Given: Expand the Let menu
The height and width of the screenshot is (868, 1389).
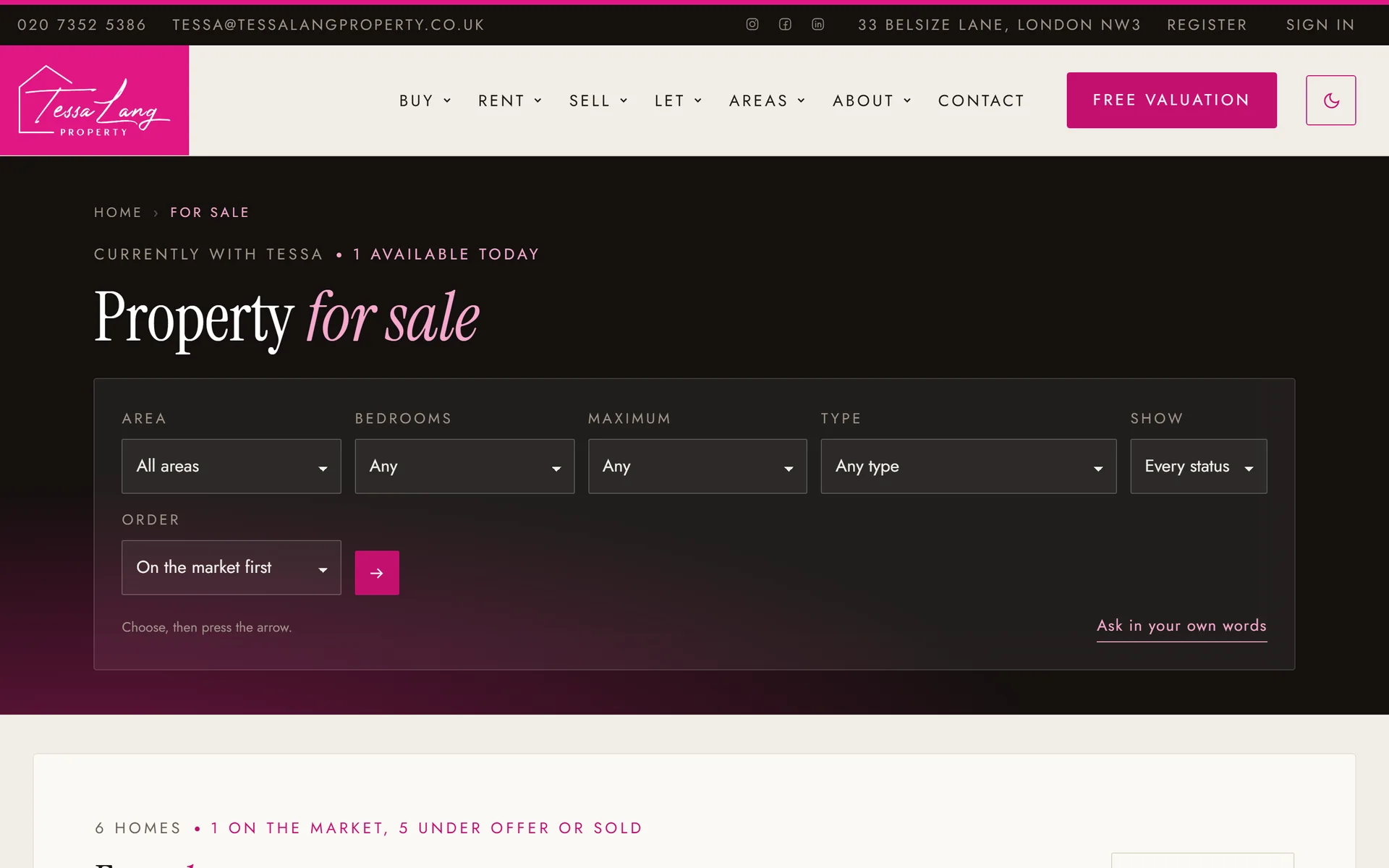Looking at the screenshot, I should coord(678,101).
